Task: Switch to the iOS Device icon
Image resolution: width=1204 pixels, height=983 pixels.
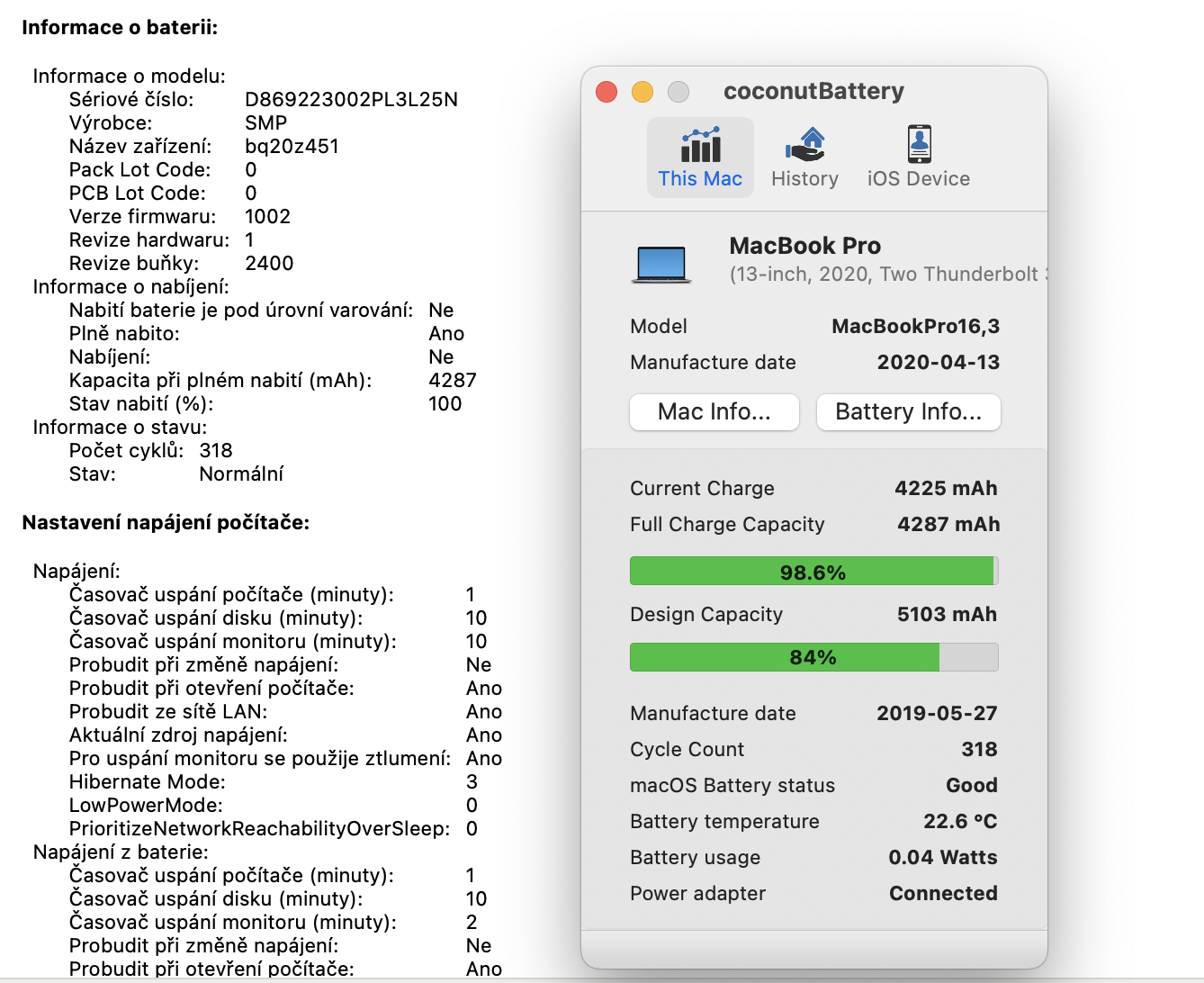Action: pyautogui.click(x=919, y=144)
